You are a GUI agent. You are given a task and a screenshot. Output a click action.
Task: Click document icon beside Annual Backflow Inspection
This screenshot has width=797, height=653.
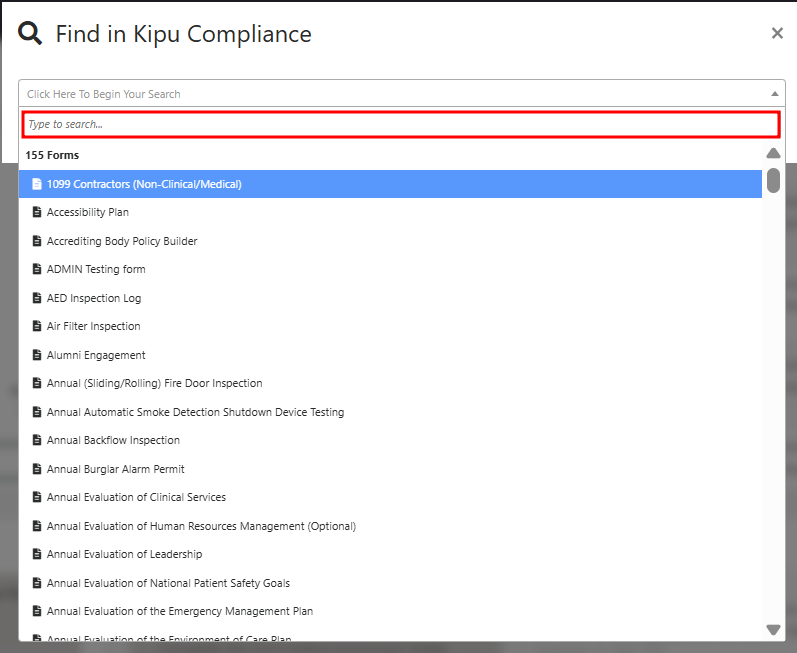coord(37,440)
